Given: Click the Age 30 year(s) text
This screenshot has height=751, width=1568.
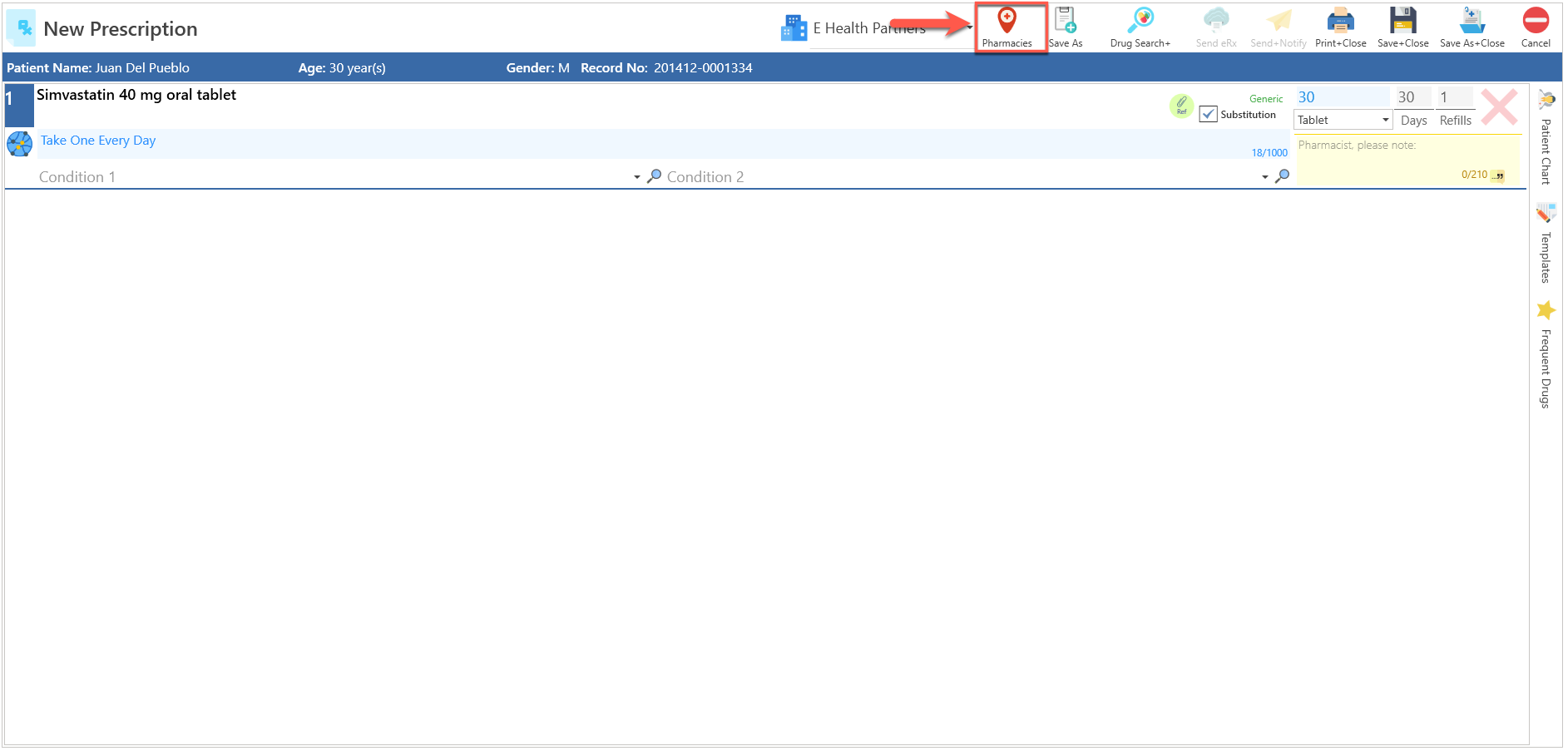Looking at the screenshot, I should [342, 68].
